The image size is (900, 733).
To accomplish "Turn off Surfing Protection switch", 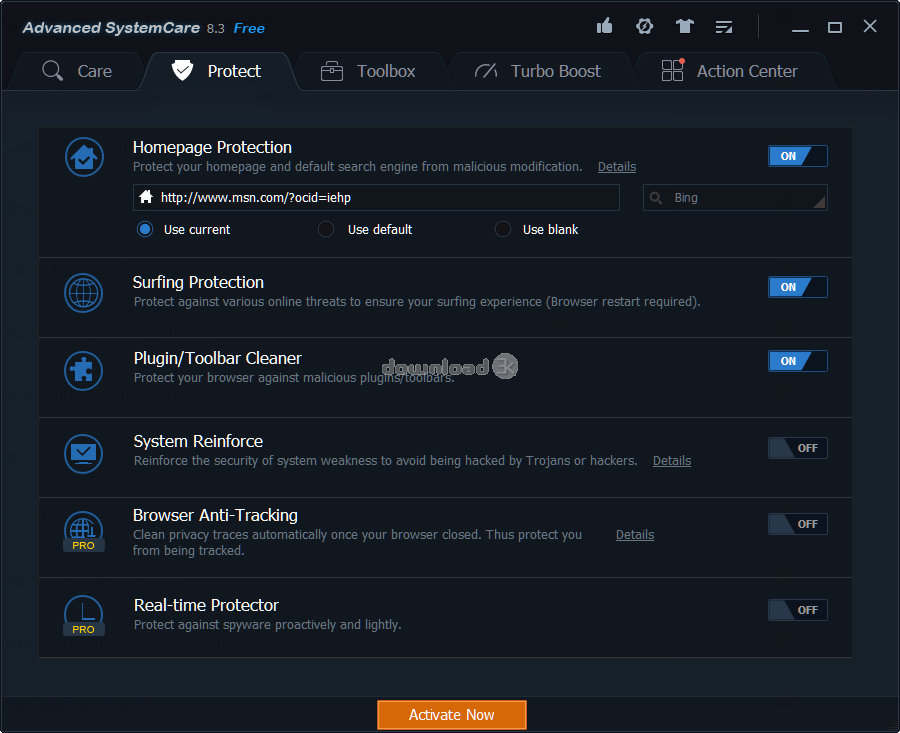I will 798,287.
